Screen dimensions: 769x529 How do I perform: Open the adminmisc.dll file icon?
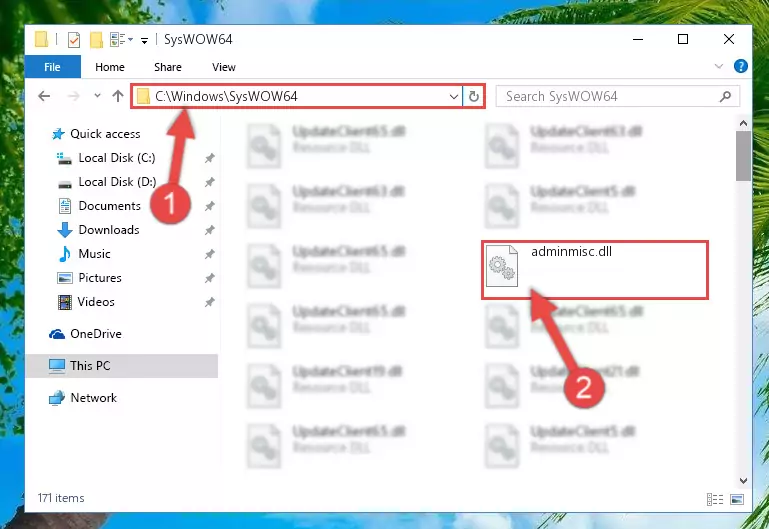[501, 266]
